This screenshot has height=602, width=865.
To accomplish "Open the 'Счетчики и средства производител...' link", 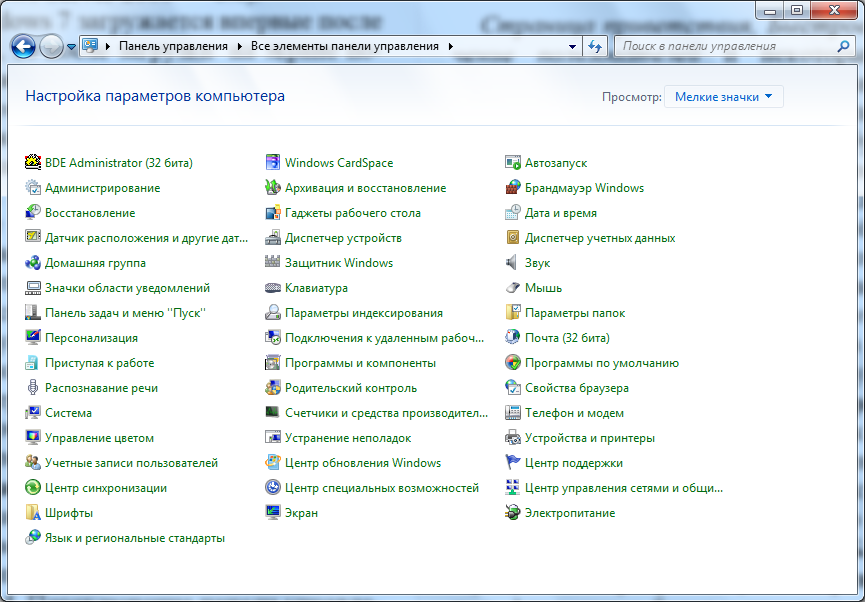I will click(386, 413).
